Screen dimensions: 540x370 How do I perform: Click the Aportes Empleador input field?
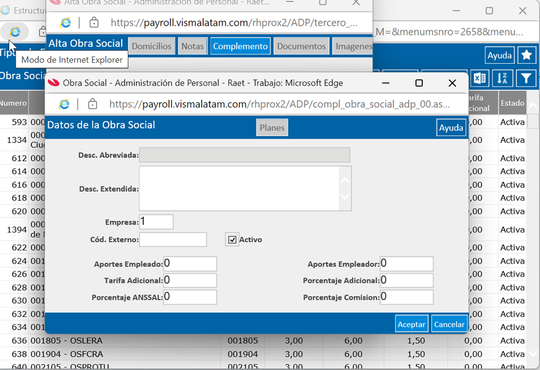(406, 264)
